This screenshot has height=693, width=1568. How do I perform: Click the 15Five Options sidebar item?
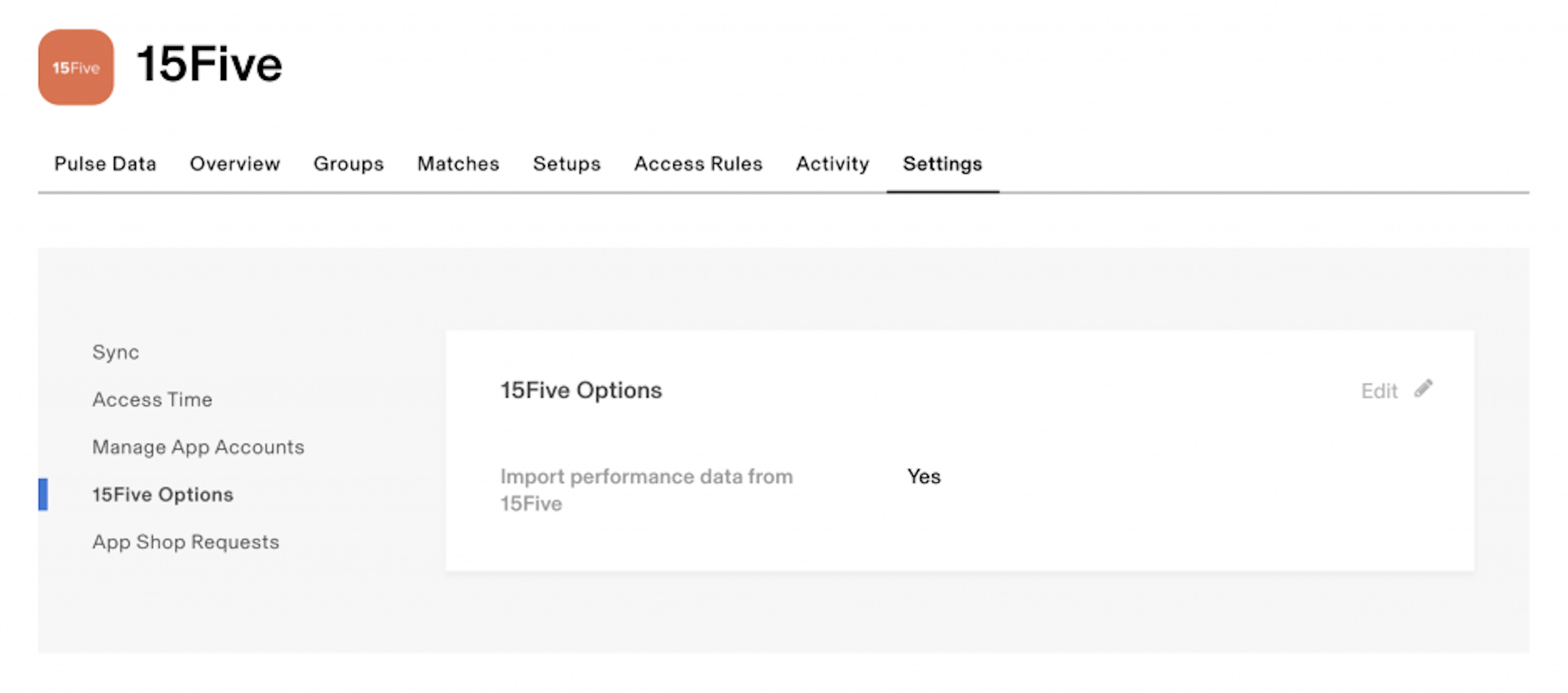click(164, 493)
